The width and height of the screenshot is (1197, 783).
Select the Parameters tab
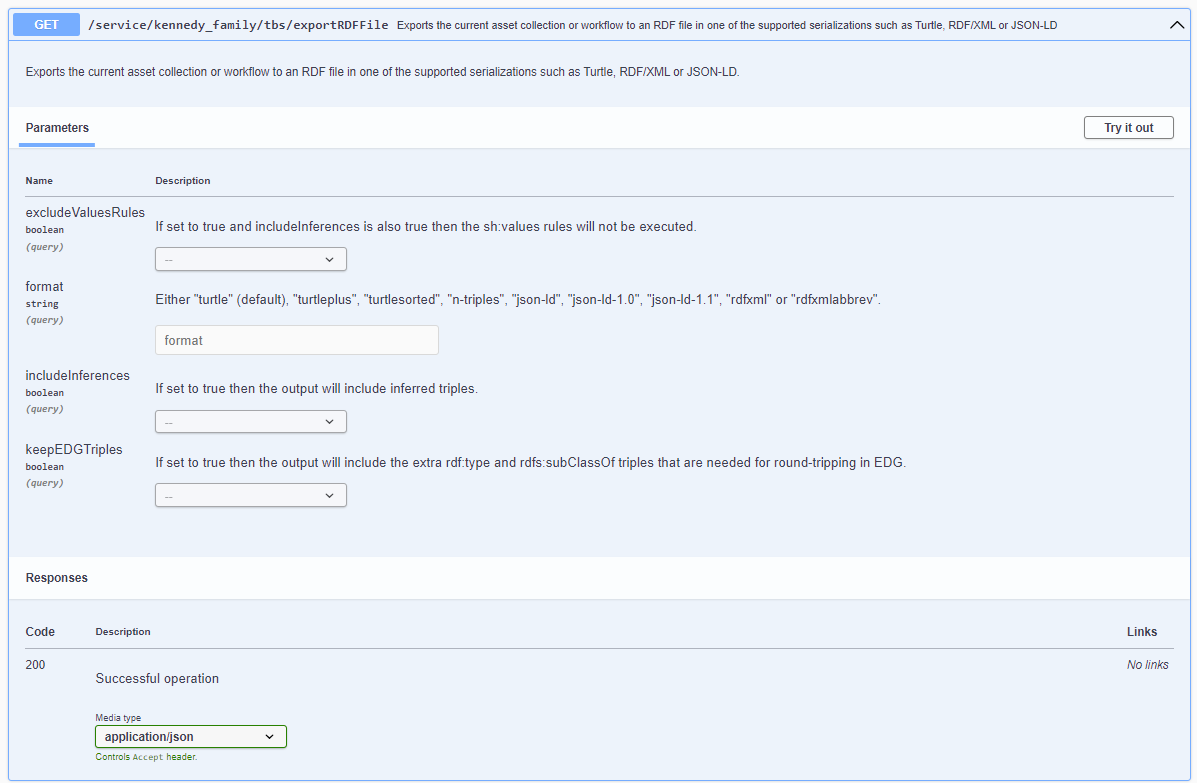coord(56,127)
